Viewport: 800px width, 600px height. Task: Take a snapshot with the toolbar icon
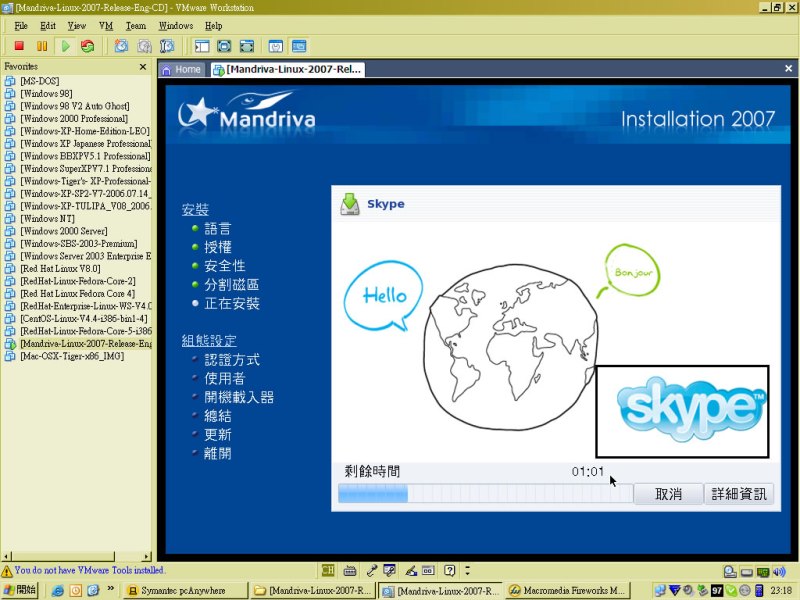click(121, 46)
